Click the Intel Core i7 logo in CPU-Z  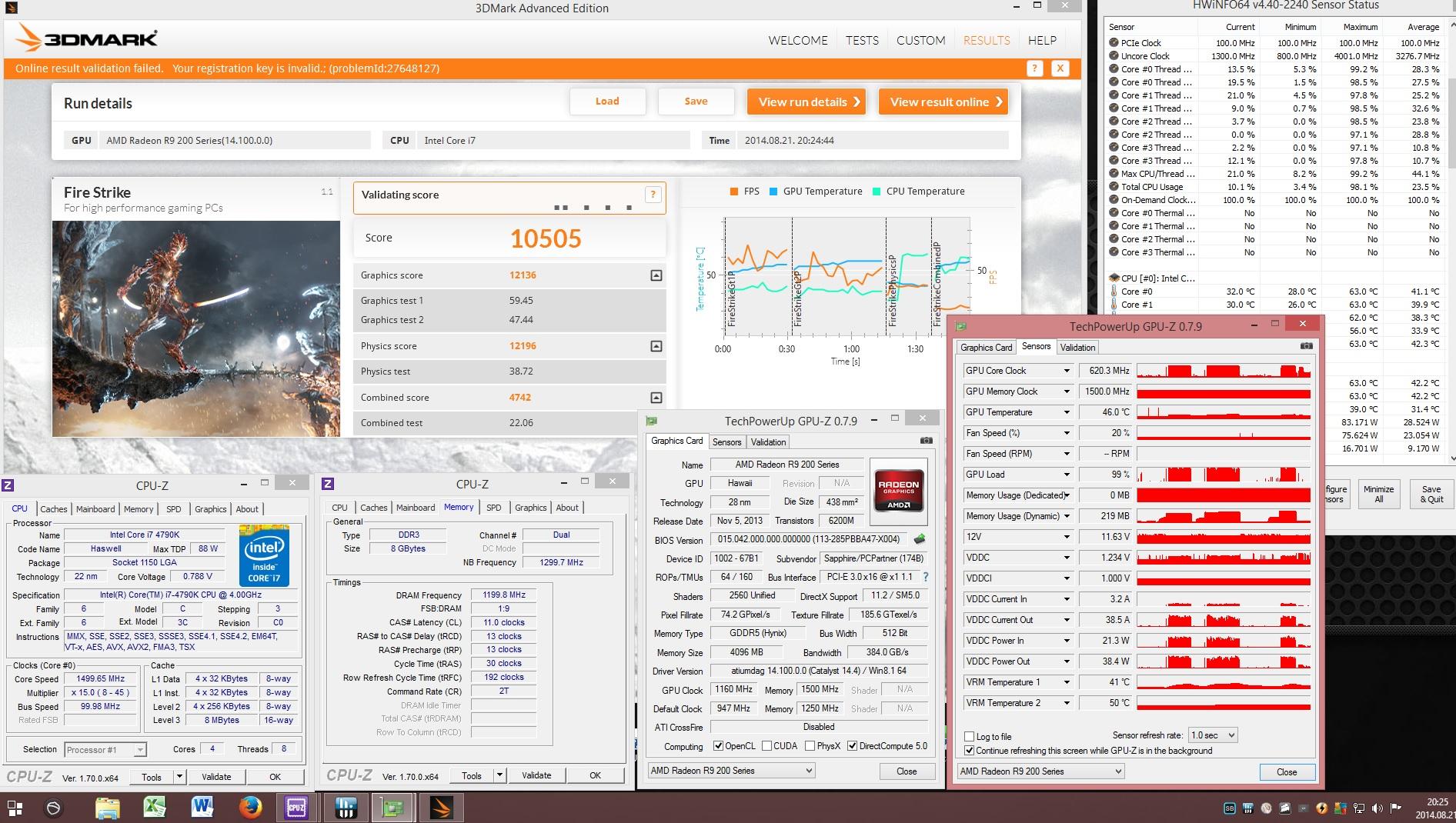[264, 555]
